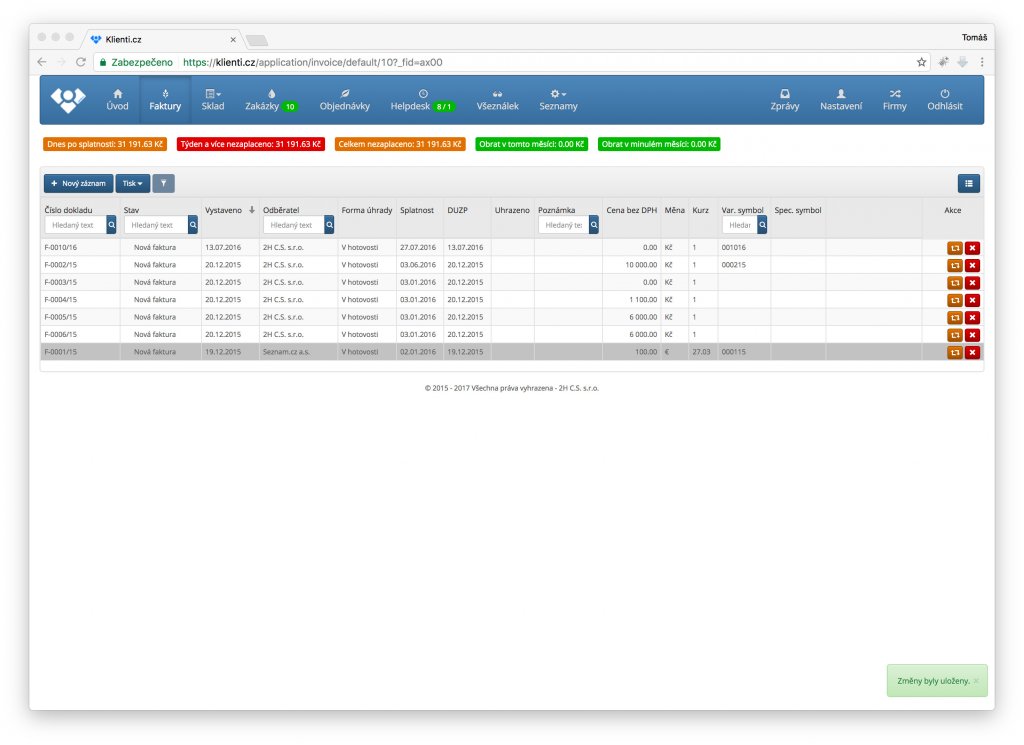
Task: Expand the Seznamy dropdown menu
Action: pos(558,99)
